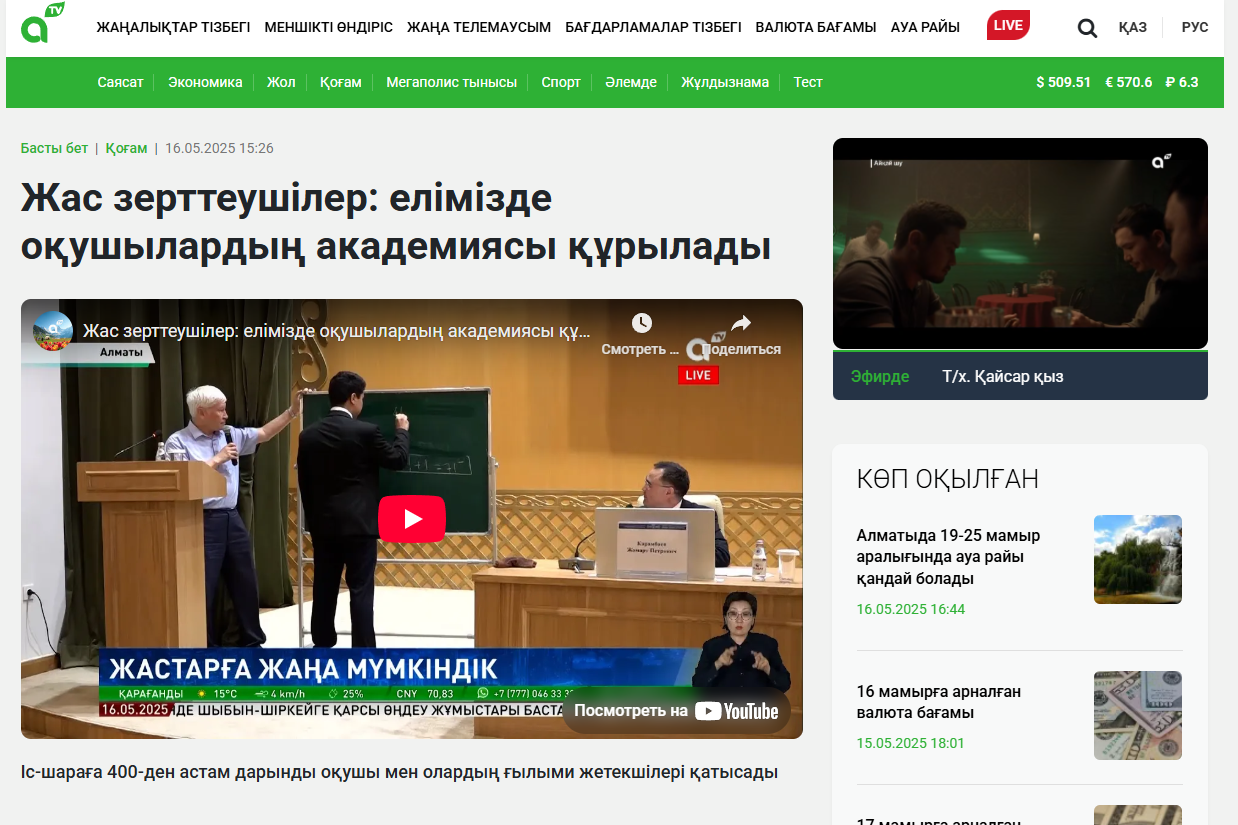Open YouTube channel avatar icon in video
This screenshot has width=1238, height=825.
(x=53, y=330)
